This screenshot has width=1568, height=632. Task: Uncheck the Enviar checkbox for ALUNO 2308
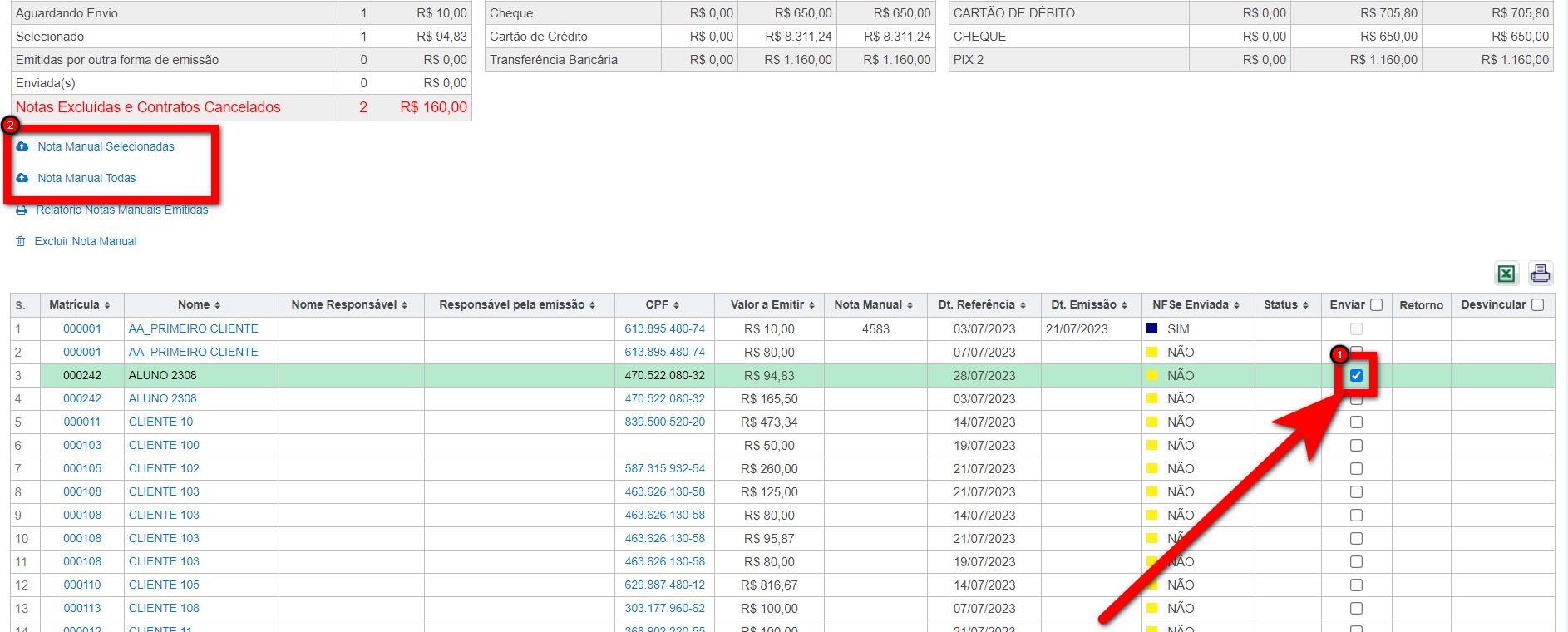point(1356,375)
